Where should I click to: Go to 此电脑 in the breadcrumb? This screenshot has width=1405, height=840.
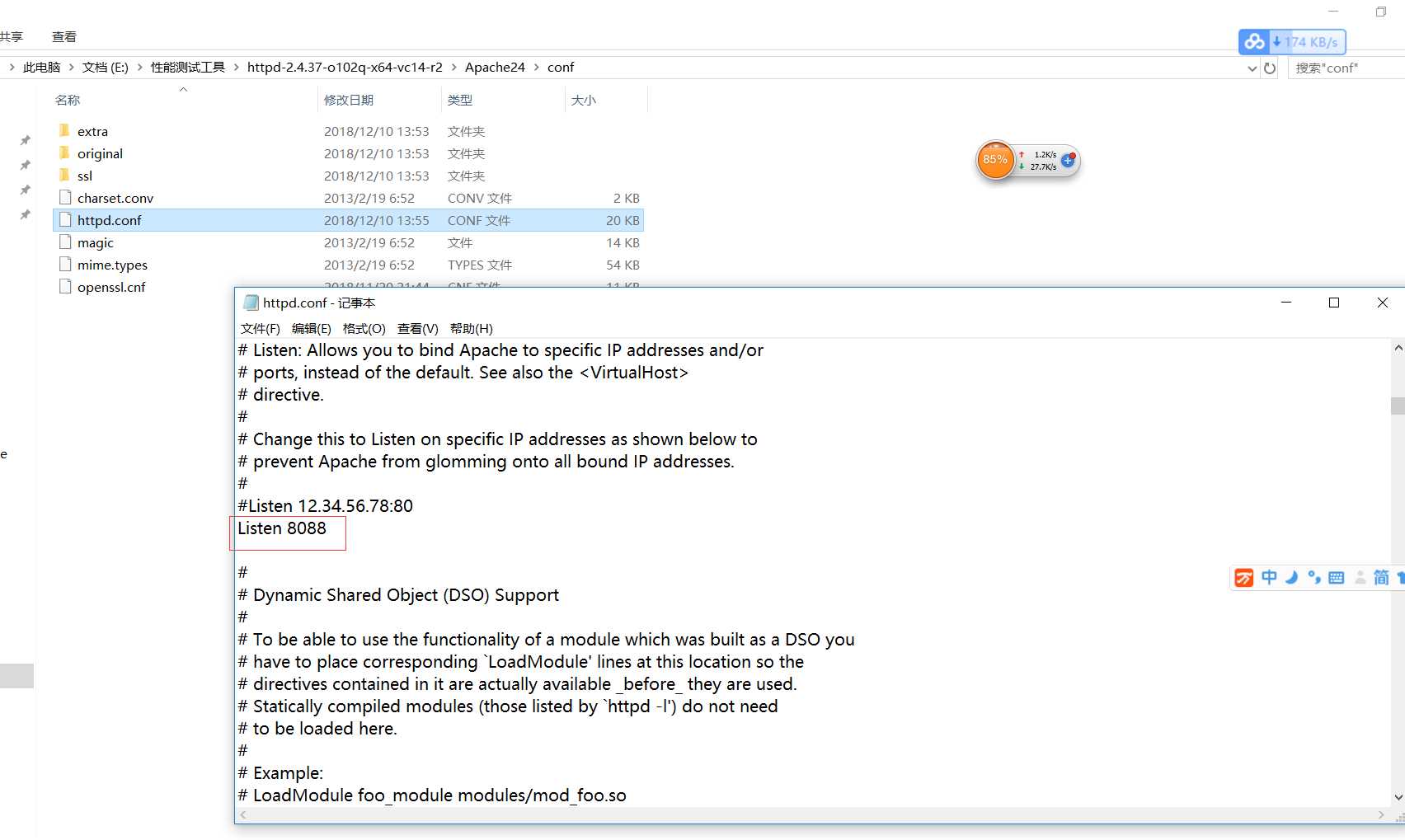pos(42,67)
